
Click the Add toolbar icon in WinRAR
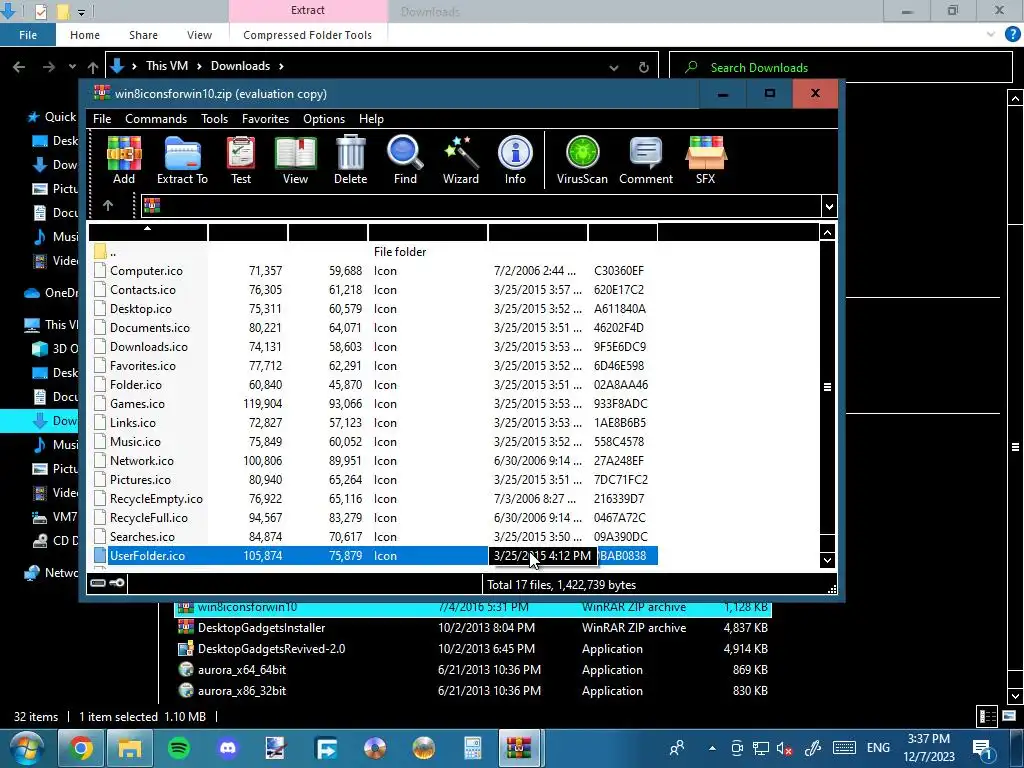(x=124, y=160)
